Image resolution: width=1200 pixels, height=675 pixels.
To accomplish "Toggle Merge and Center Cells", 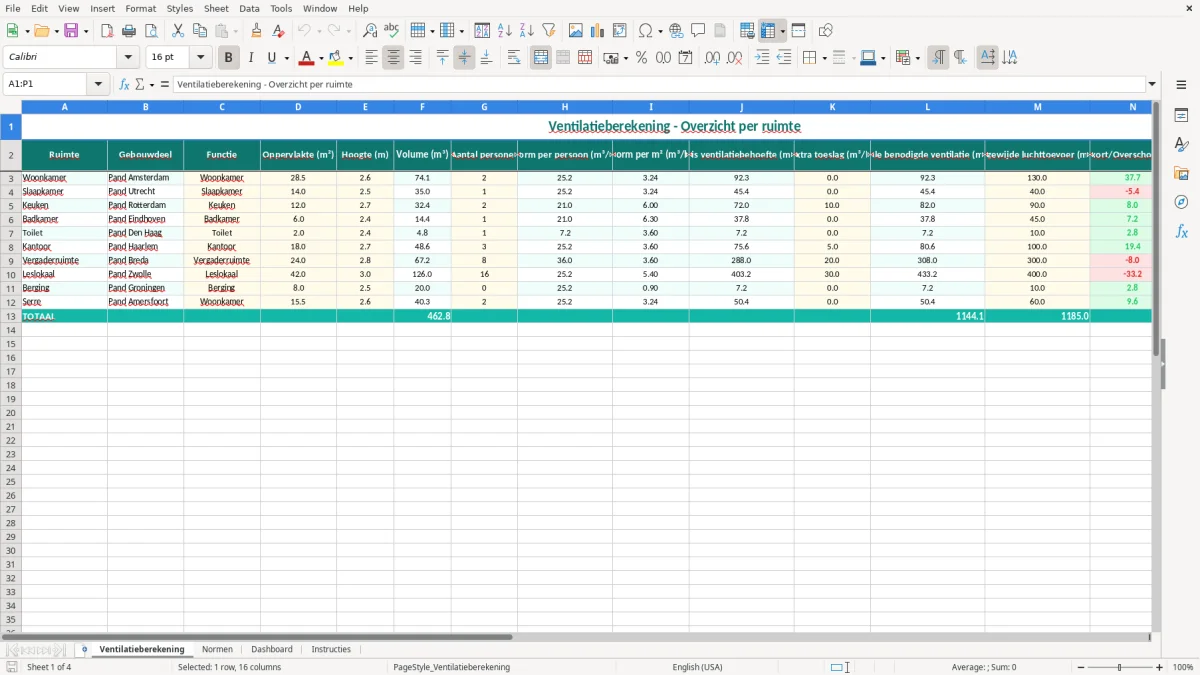I will tap(541, 58).
